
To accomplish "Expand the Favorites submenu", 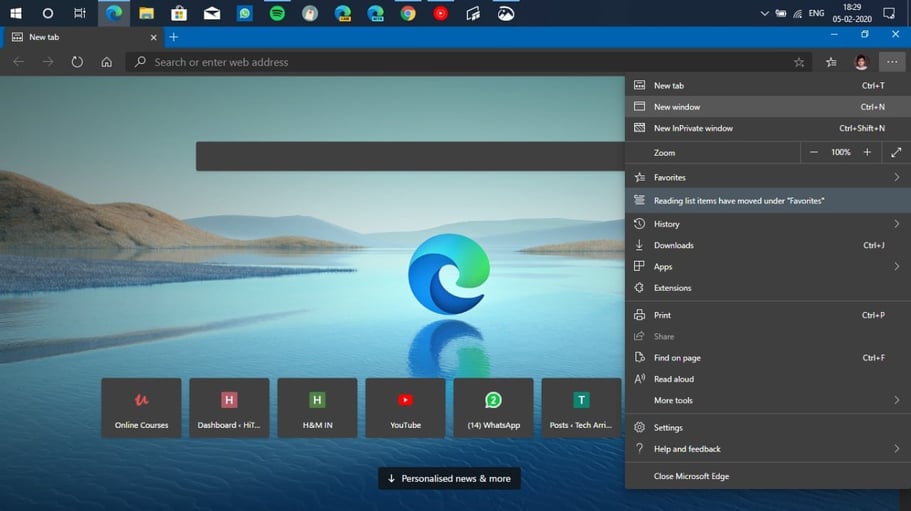I will coord(896,177).
